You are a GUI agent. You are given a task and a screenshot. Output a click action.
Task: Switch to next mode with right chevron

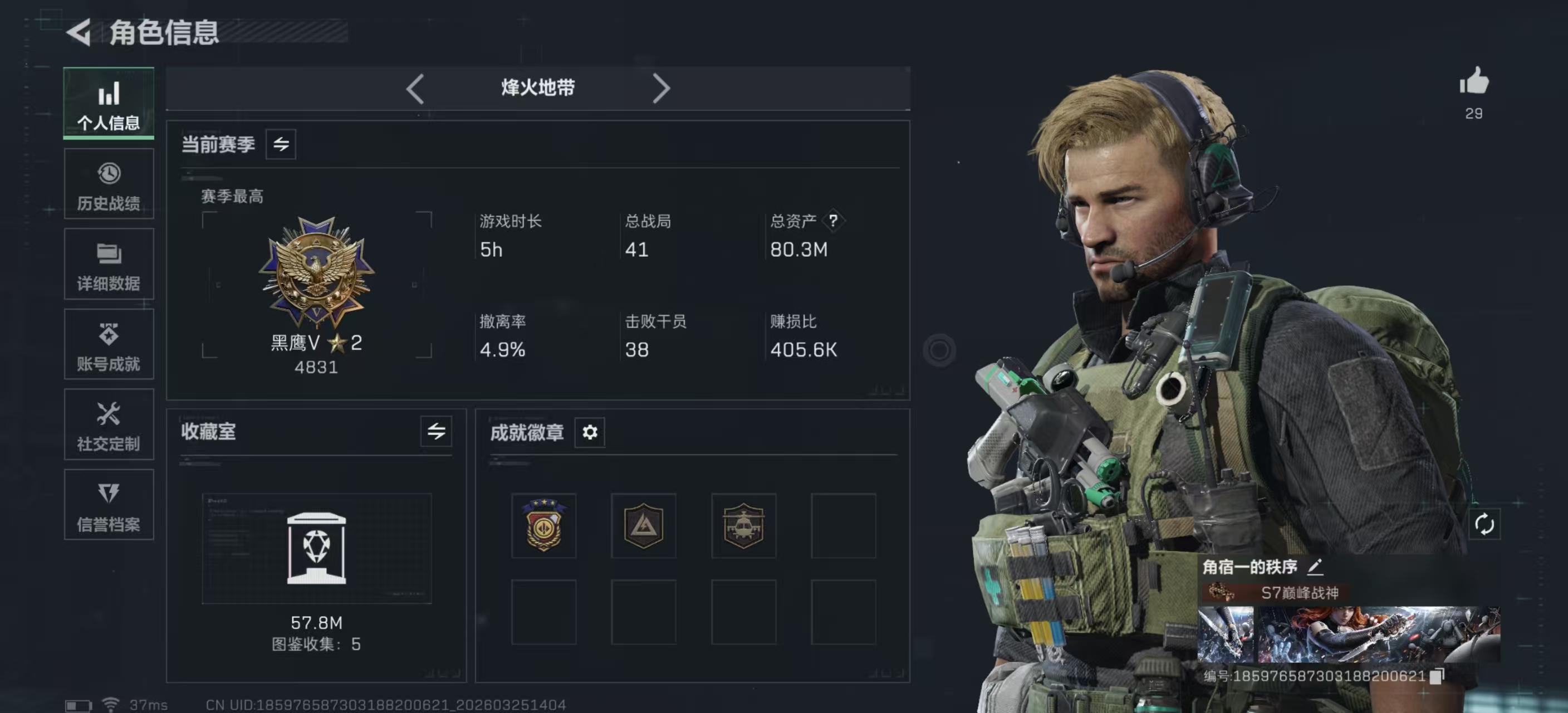pyautogui.click(x=661, y=89)
